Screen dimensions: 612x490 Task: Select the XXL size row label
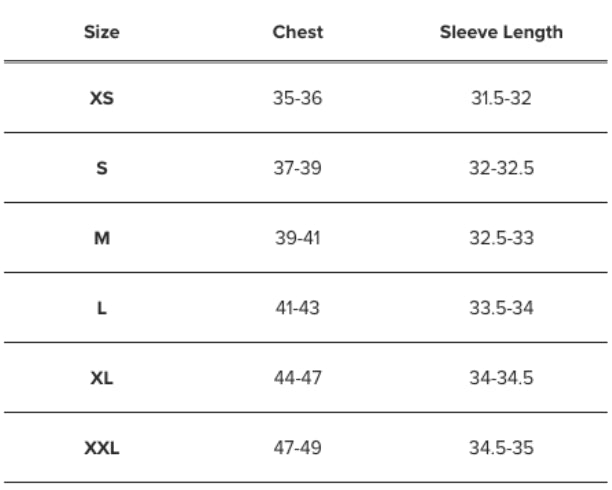coord(102,447)
